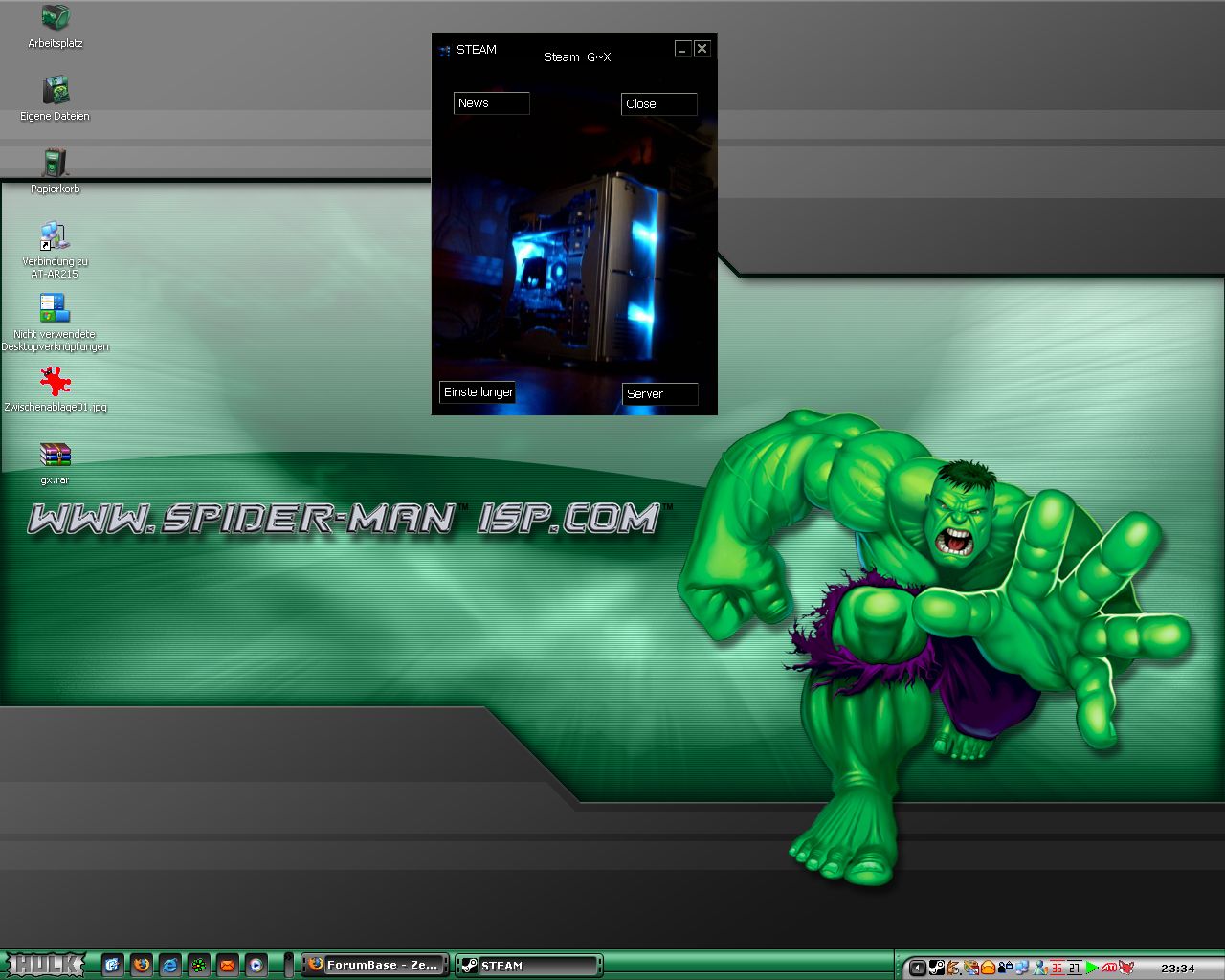
Task: Expand hidden tray icons arrow
Action: tap(918, 968)
